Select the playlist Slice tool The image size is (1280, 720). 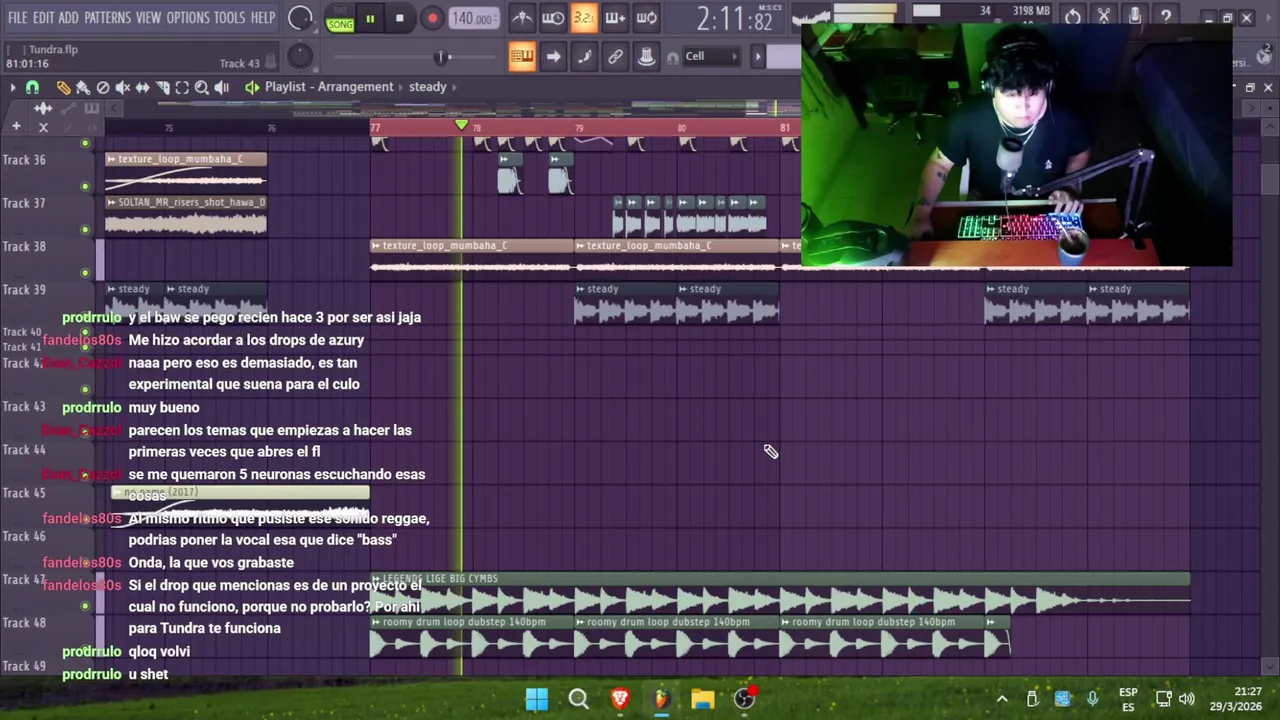point(163,87)
